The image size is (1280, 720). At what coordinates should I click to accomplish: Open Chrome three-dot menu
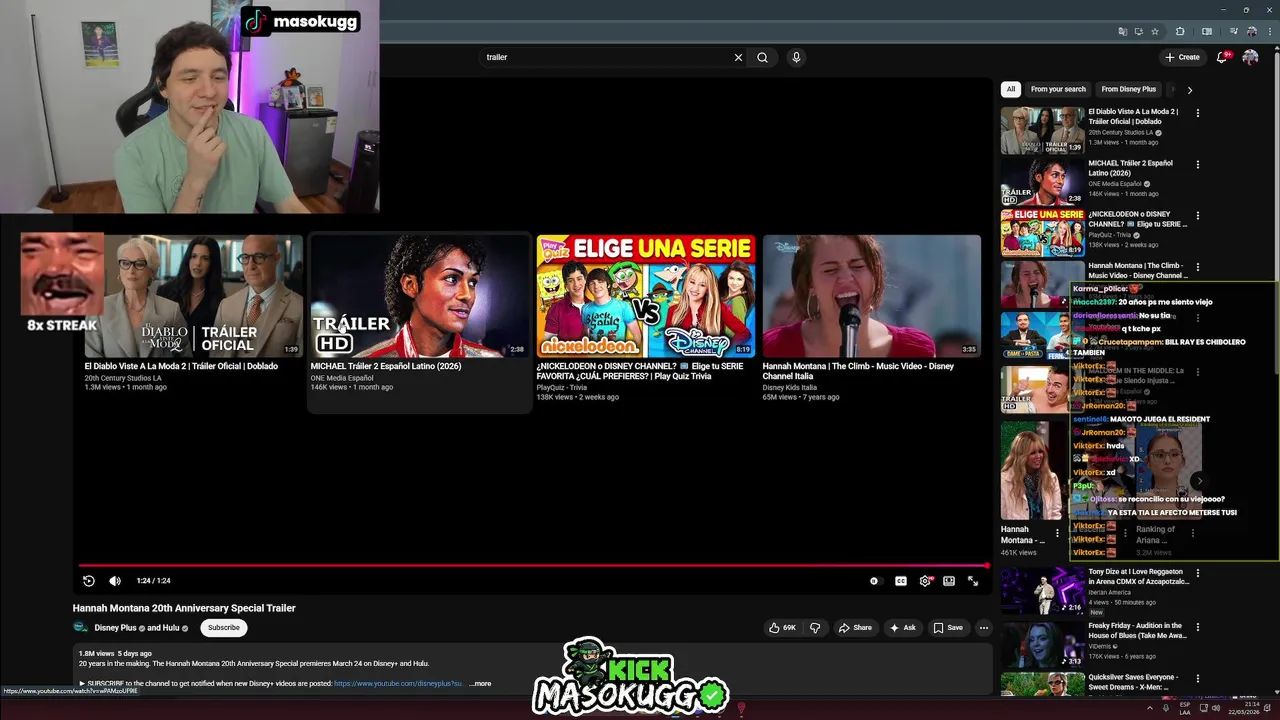[x=1268, y=31]
